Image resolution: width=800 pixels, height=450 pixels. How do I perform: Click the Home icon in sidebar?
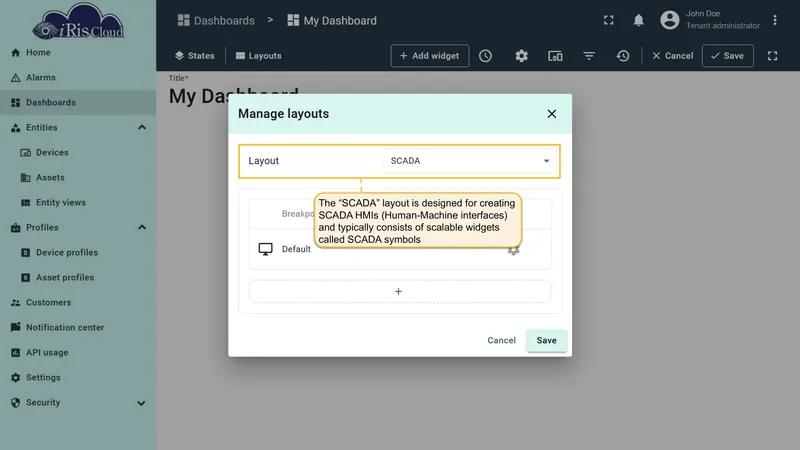click(15, 53)
